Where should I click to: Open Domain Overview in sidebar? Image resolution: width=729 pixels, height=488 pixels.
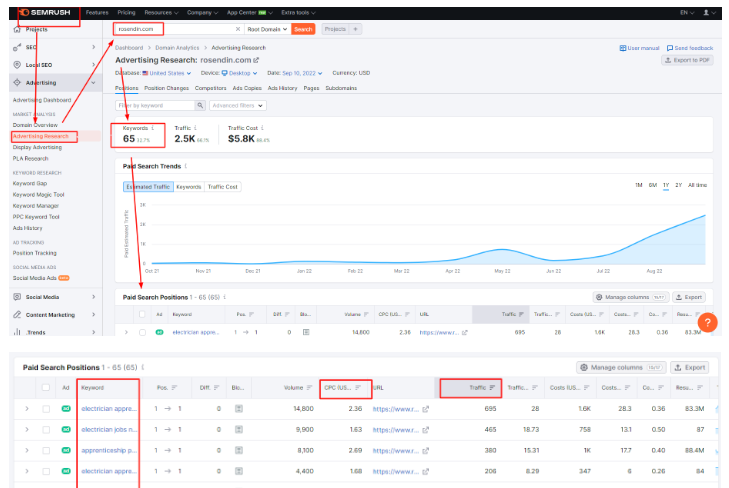(x=35, y=125)
